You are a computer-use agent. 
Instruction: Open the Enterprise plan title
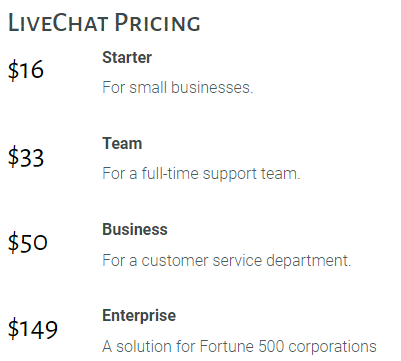[139, 316]
